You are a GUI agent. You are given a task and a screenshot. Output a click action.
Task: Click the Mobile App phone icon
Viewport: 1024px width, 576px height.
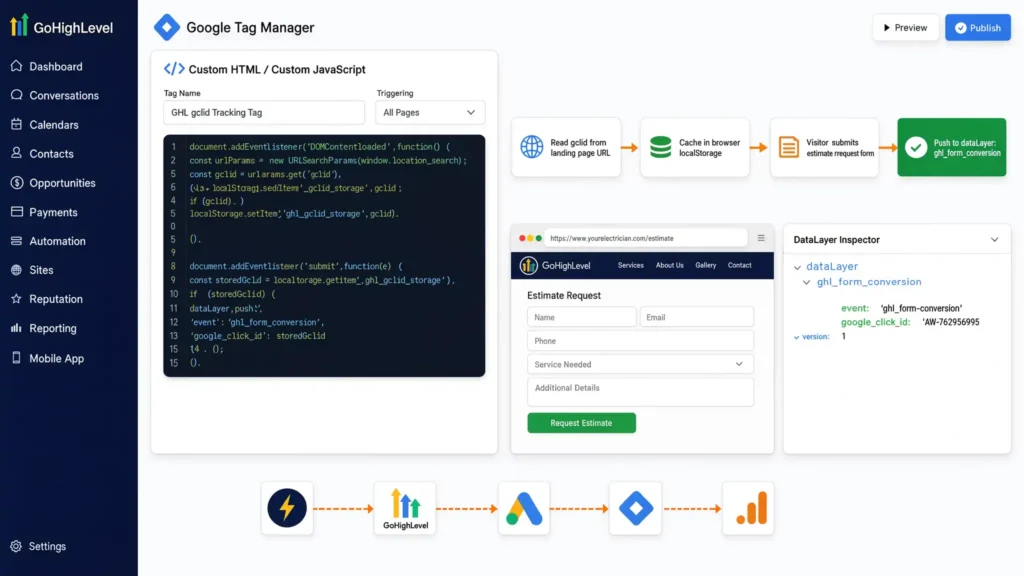pyautogui.click(x=16, y=358)
